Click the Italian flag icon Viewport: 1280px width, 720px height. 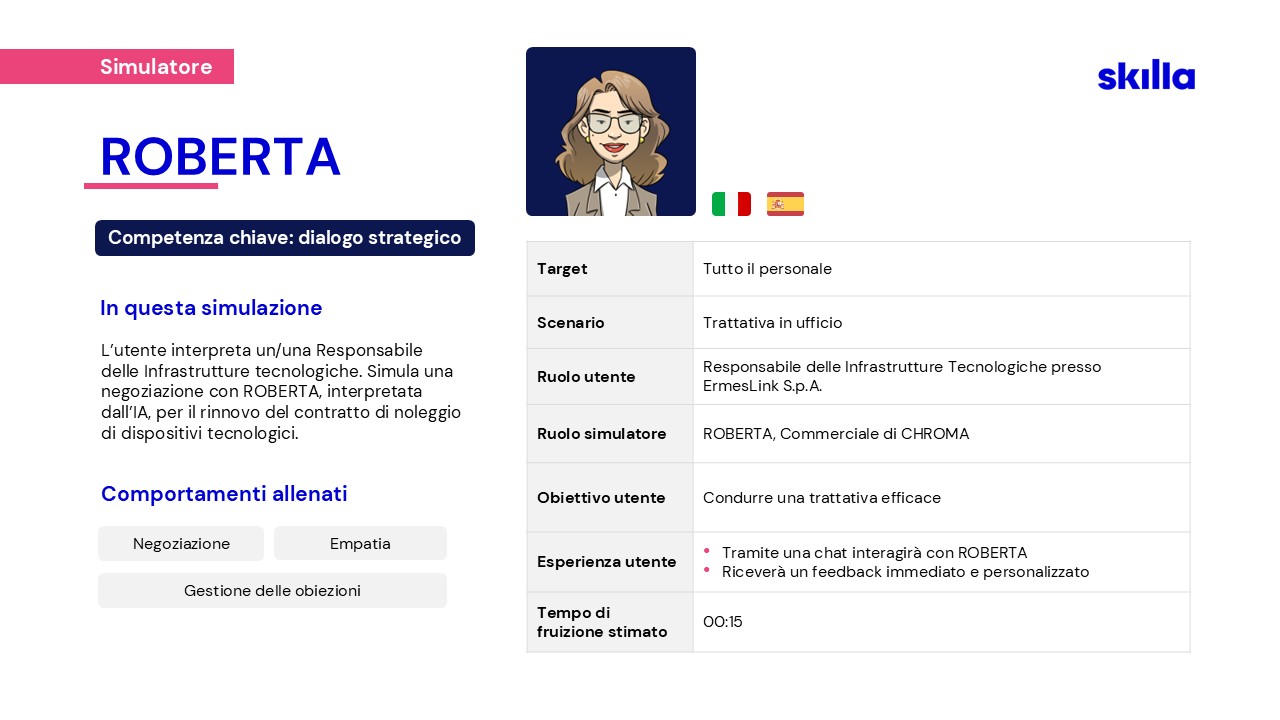pos(731,204)
